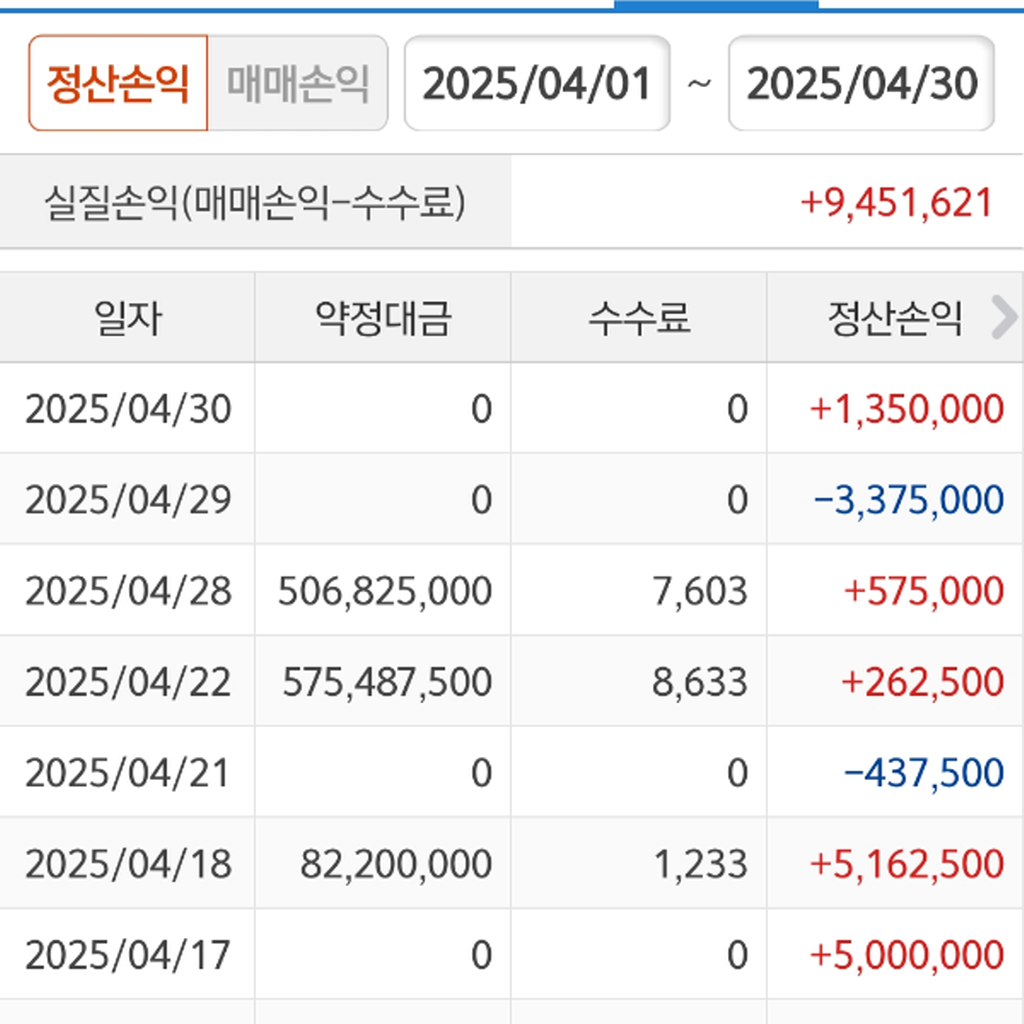Click the +9,451,621 net profit total
1024x1024 pixels.
[896, 203]
